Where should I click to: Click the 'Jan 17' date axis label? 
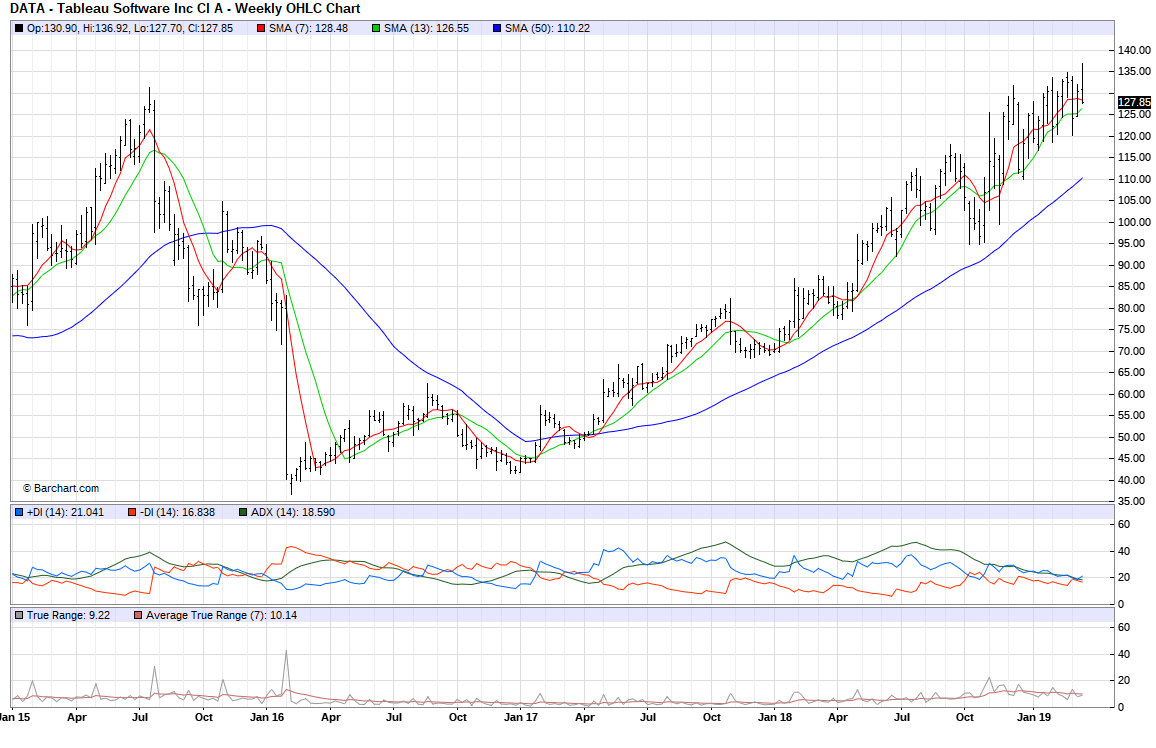click(520, 717)
